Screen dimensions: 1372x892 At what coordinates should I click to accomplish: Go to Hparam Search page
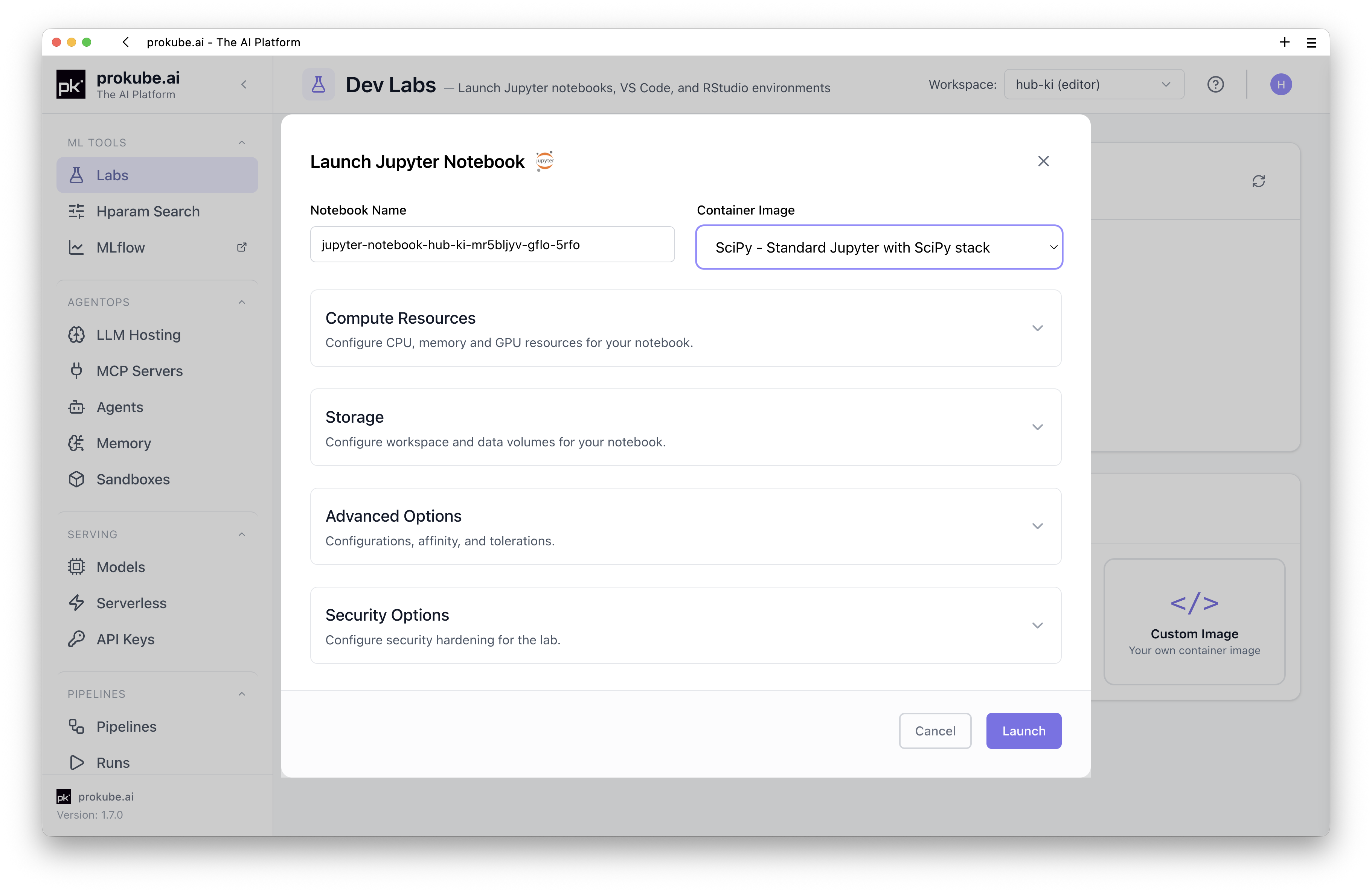(157, 212)
